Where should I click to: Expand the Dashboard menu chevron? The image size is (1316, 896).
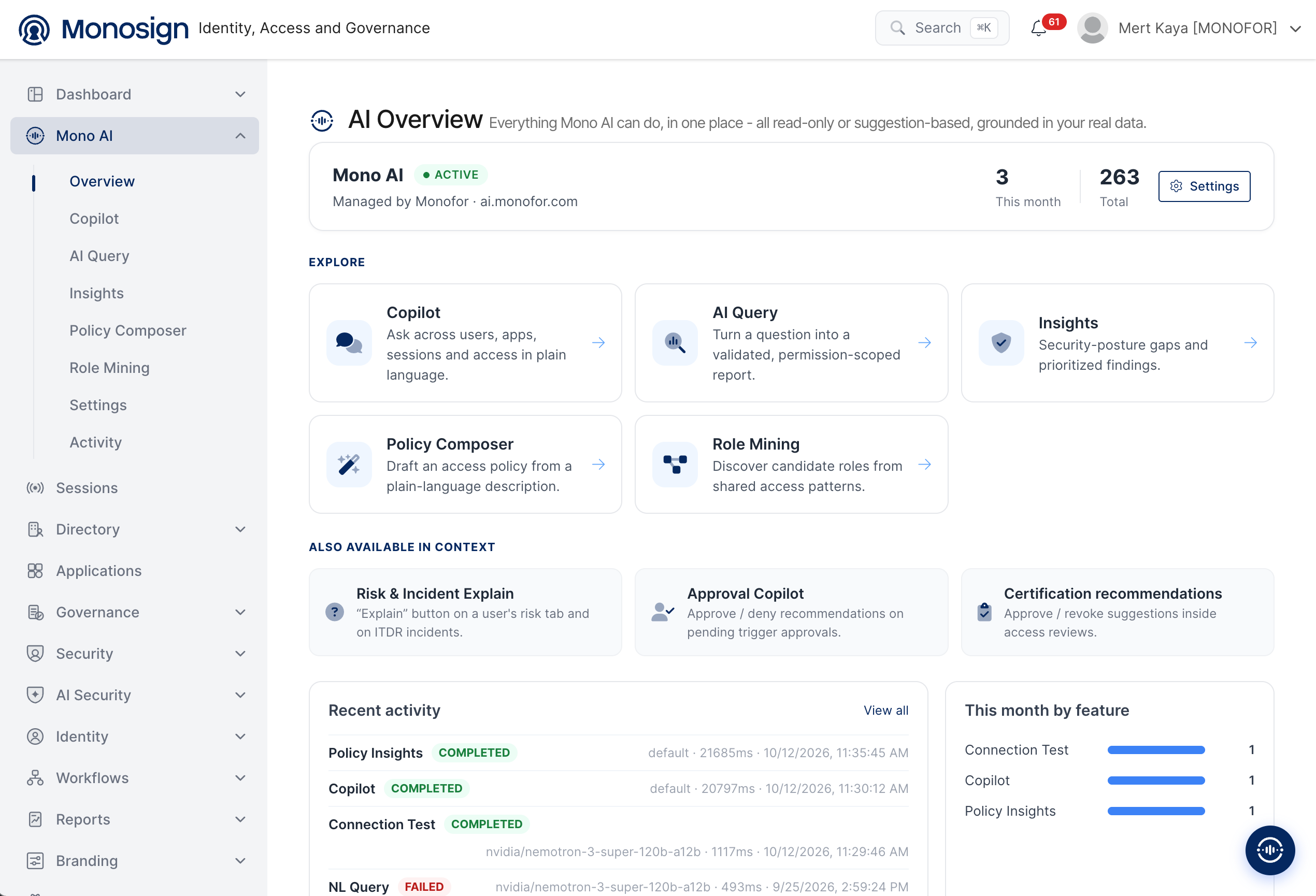(240, 95)
